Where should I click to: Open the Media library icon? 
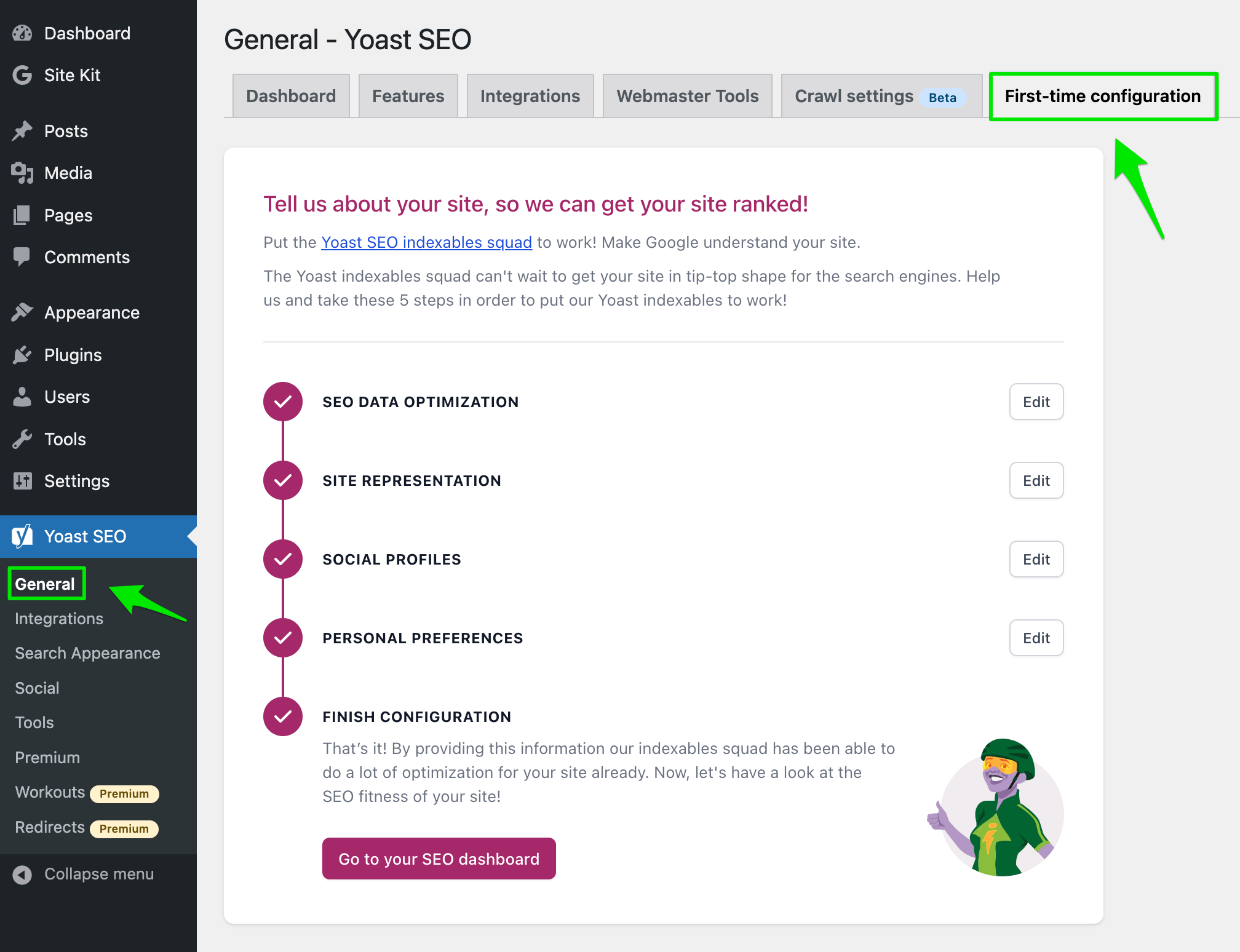point(22,173)
